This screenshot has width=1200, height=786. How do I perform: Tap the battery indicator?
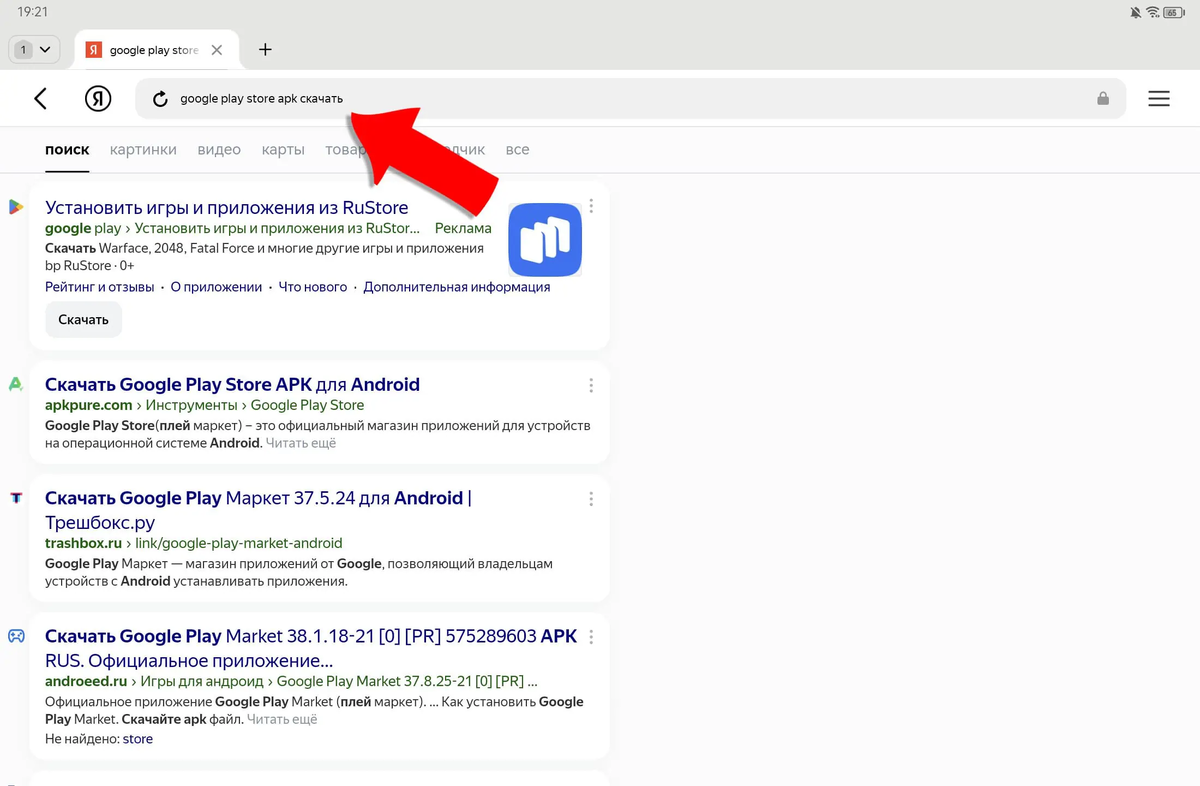point(1175,12)
